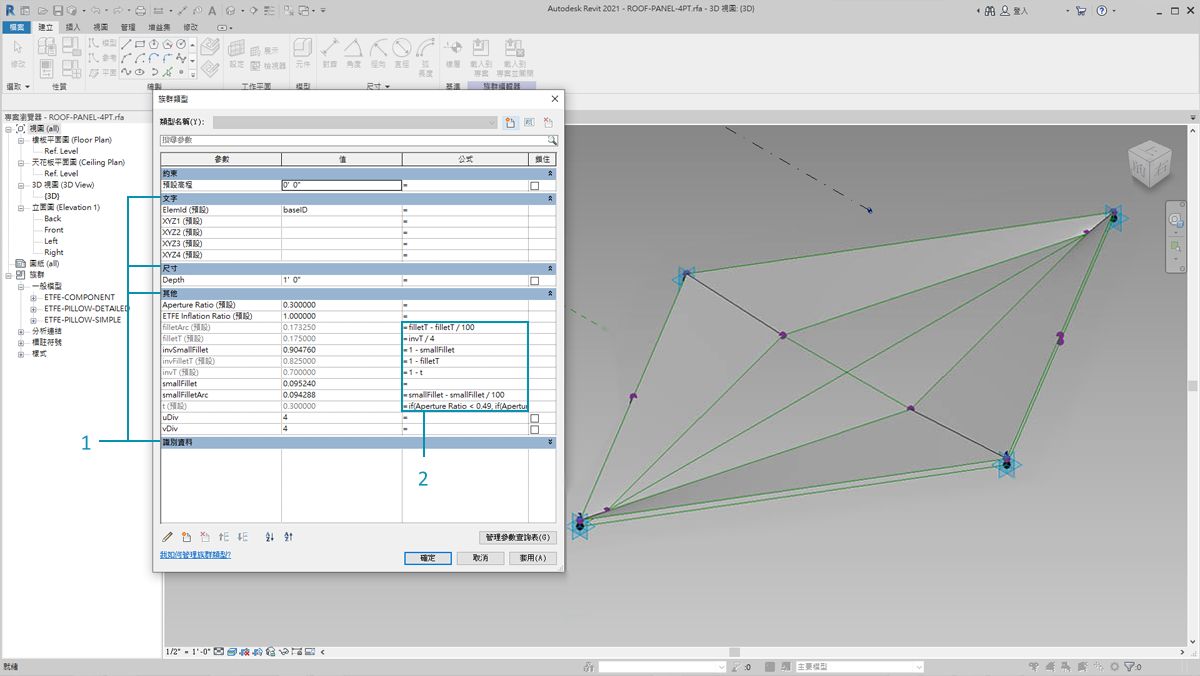Open the family types help link
The height and width of the screenshot is (676, 1200).
[195, 554]
